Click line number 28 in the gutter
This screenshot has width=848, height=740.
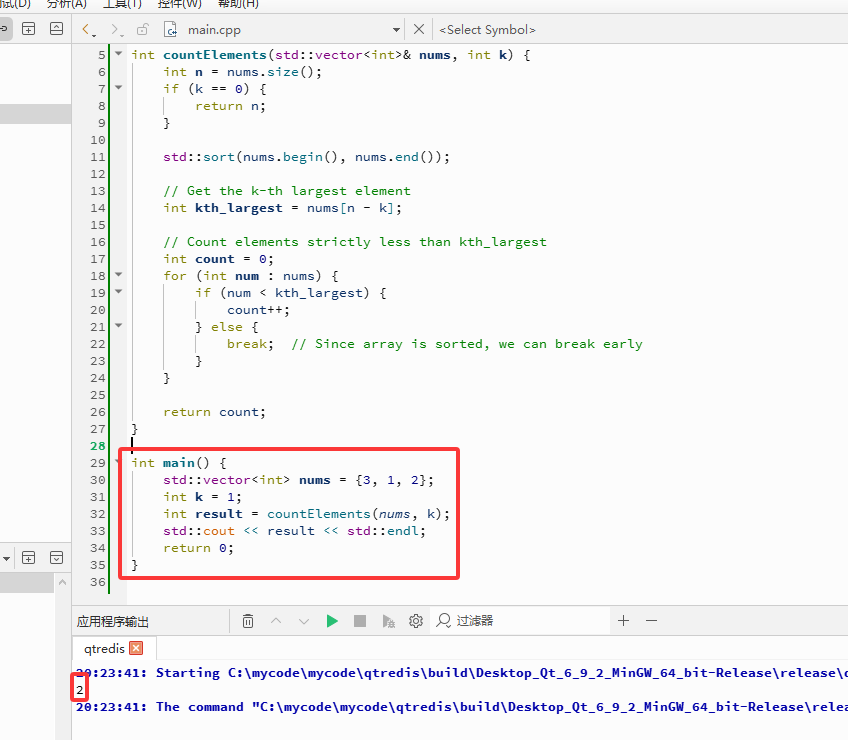98,446
